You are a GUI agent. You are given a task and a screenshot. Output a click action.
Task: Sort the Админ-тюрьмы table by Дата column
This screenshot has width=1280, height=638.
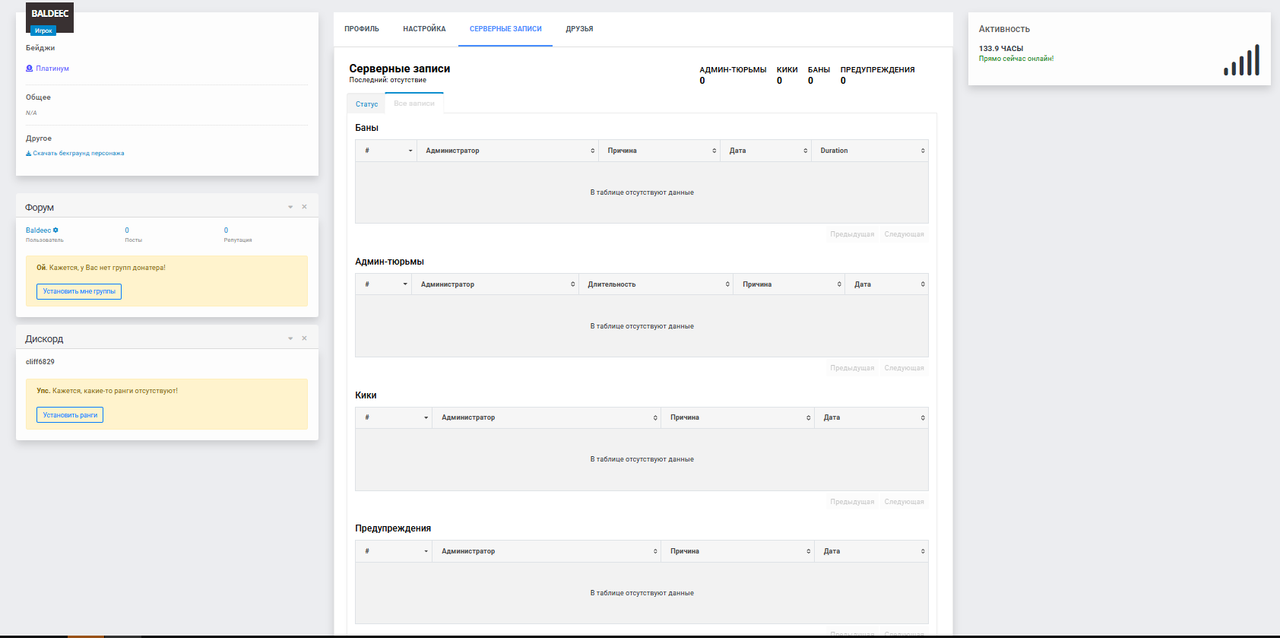(887, 285)
